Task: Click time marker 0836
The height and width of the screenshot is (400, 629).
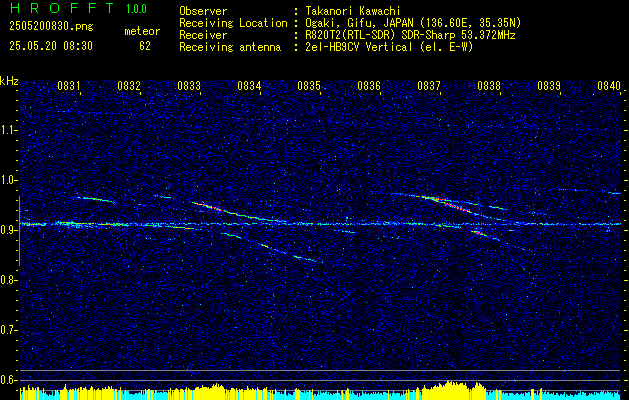Action: pos(369,86)
